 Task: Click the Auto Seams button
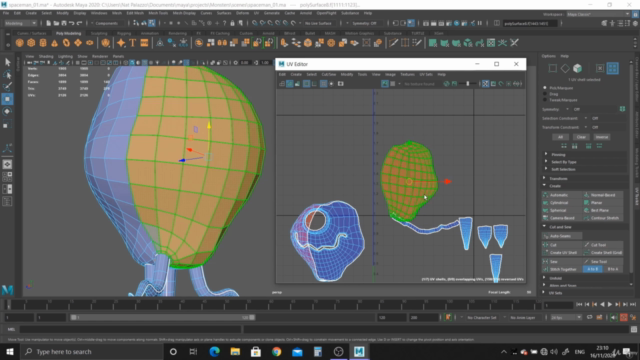[562, 236]
